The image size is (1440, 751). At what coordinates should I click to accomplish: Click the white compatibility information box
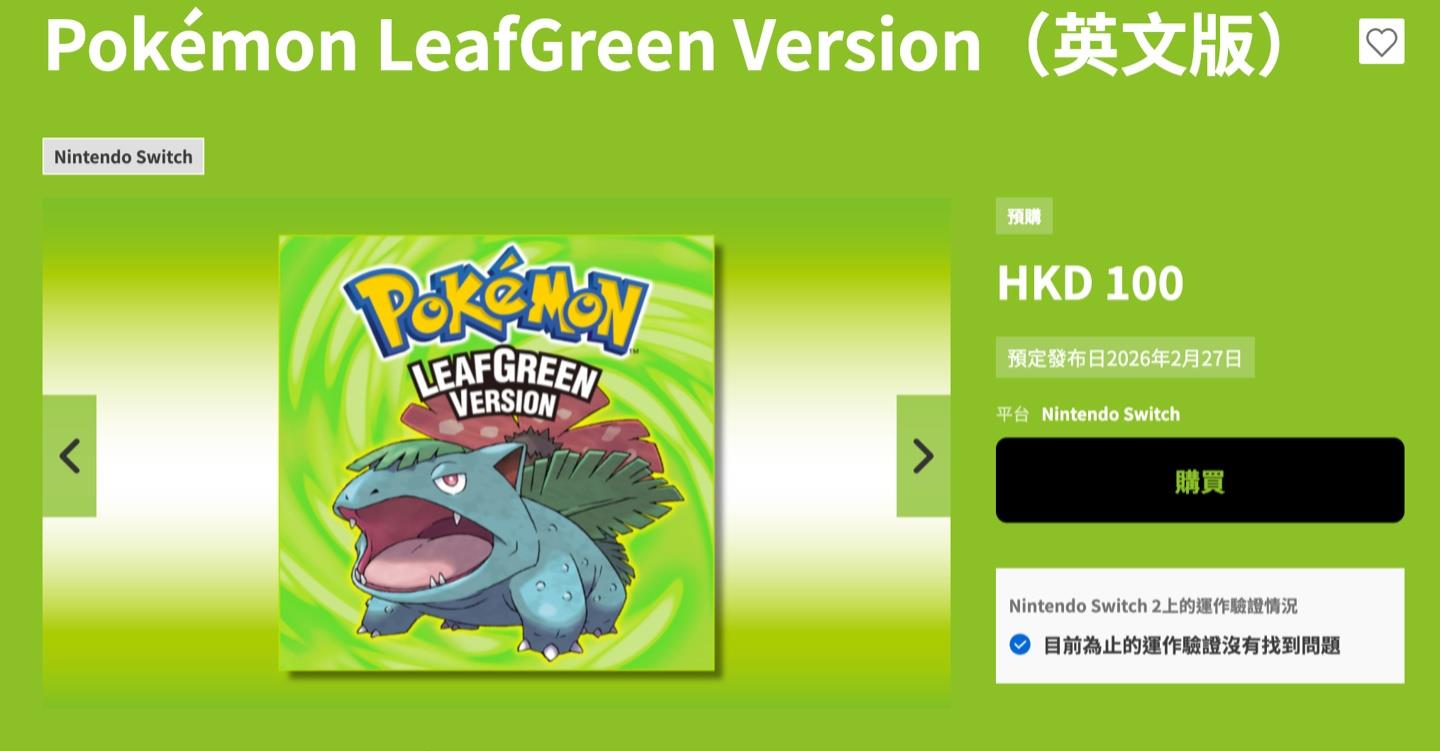tap(1200, 626)
